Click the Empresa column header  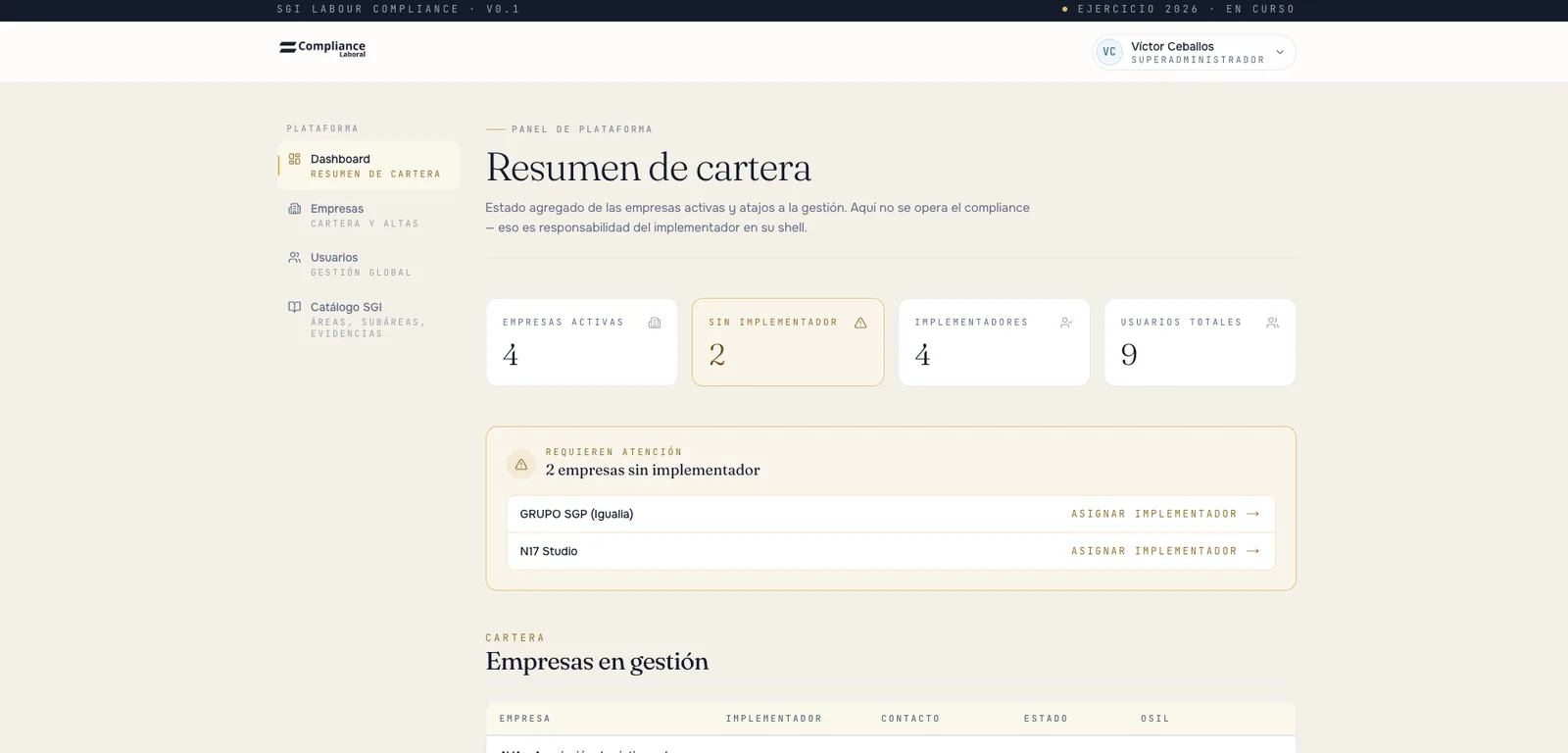525,719
